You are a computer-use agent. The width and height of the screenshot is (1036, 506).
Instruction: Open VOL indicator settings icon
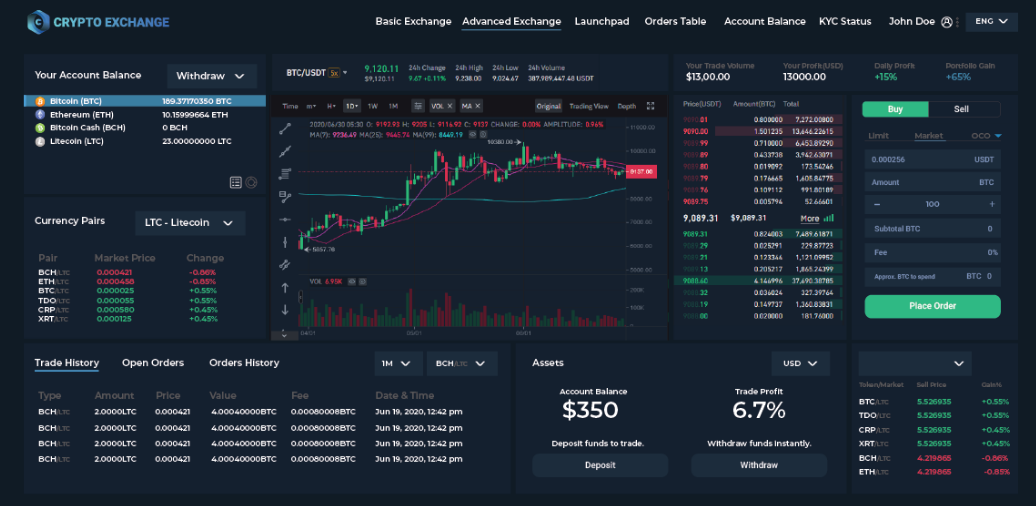tap(363, 281)
